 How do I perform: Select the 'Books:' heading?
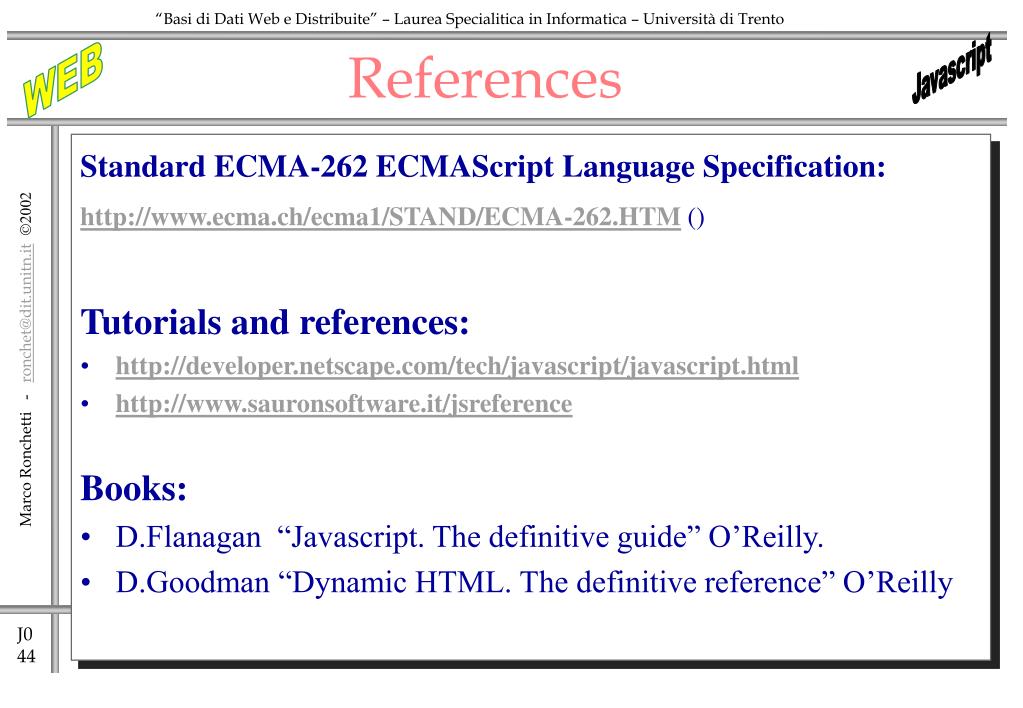(134, 488)
